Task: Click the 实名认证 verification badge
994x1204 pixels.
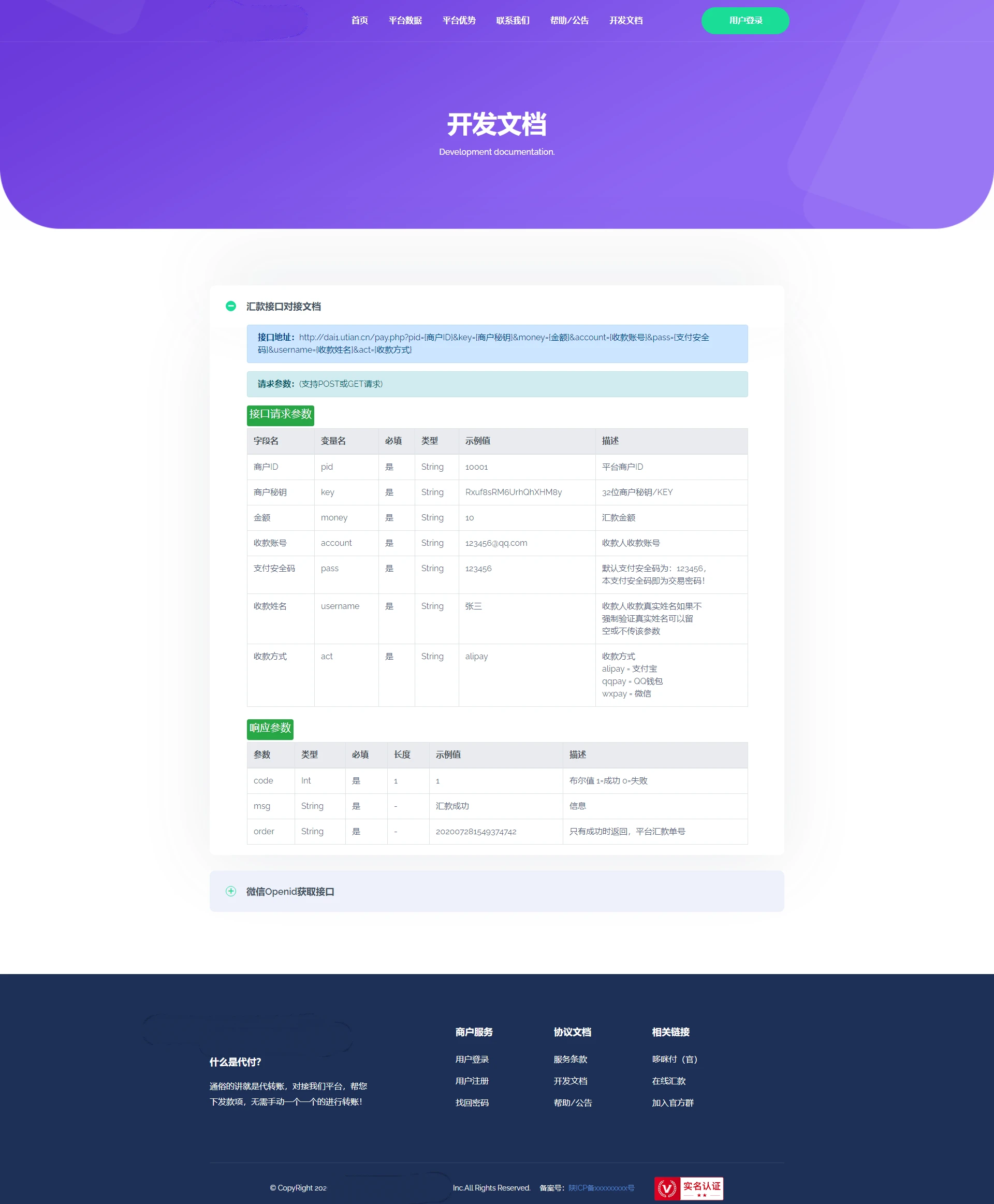Action: (688, 1188)
